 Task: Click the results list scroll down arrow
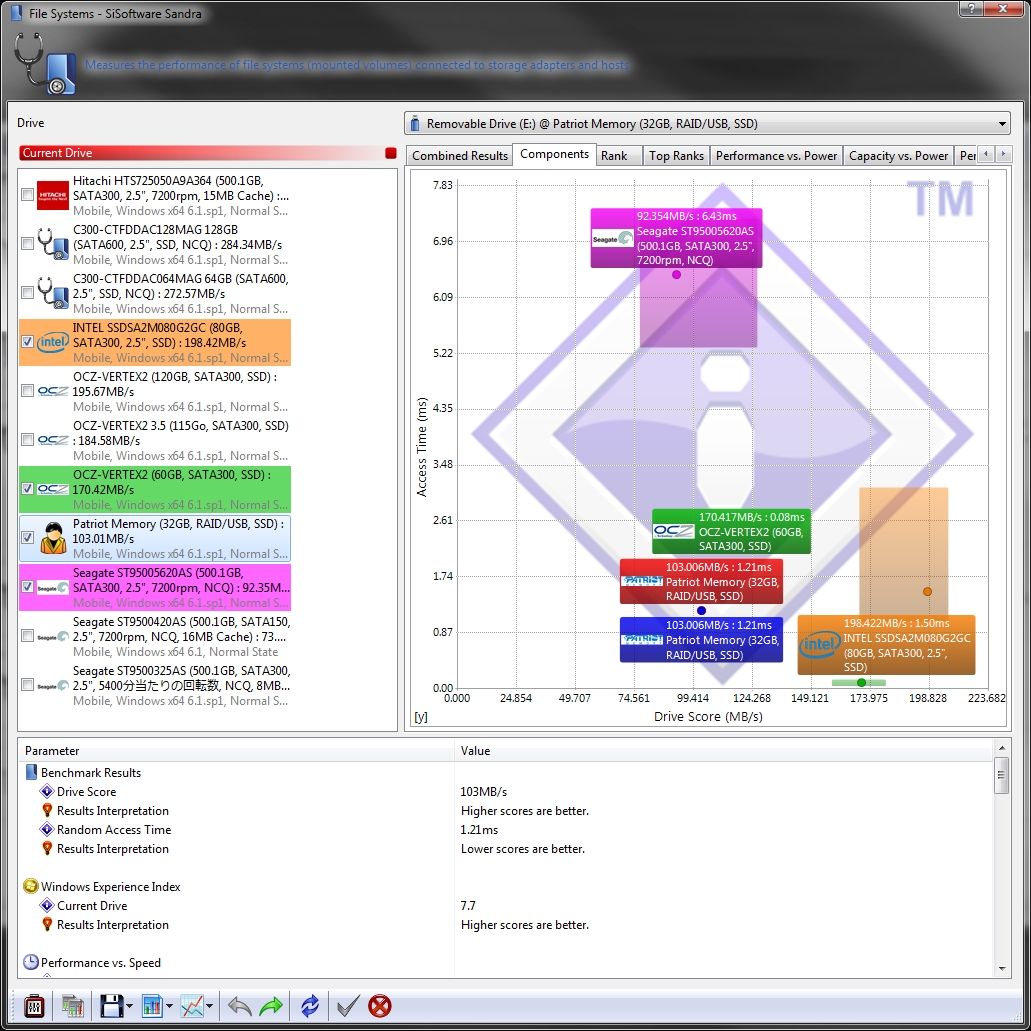tap(1001, 968)
